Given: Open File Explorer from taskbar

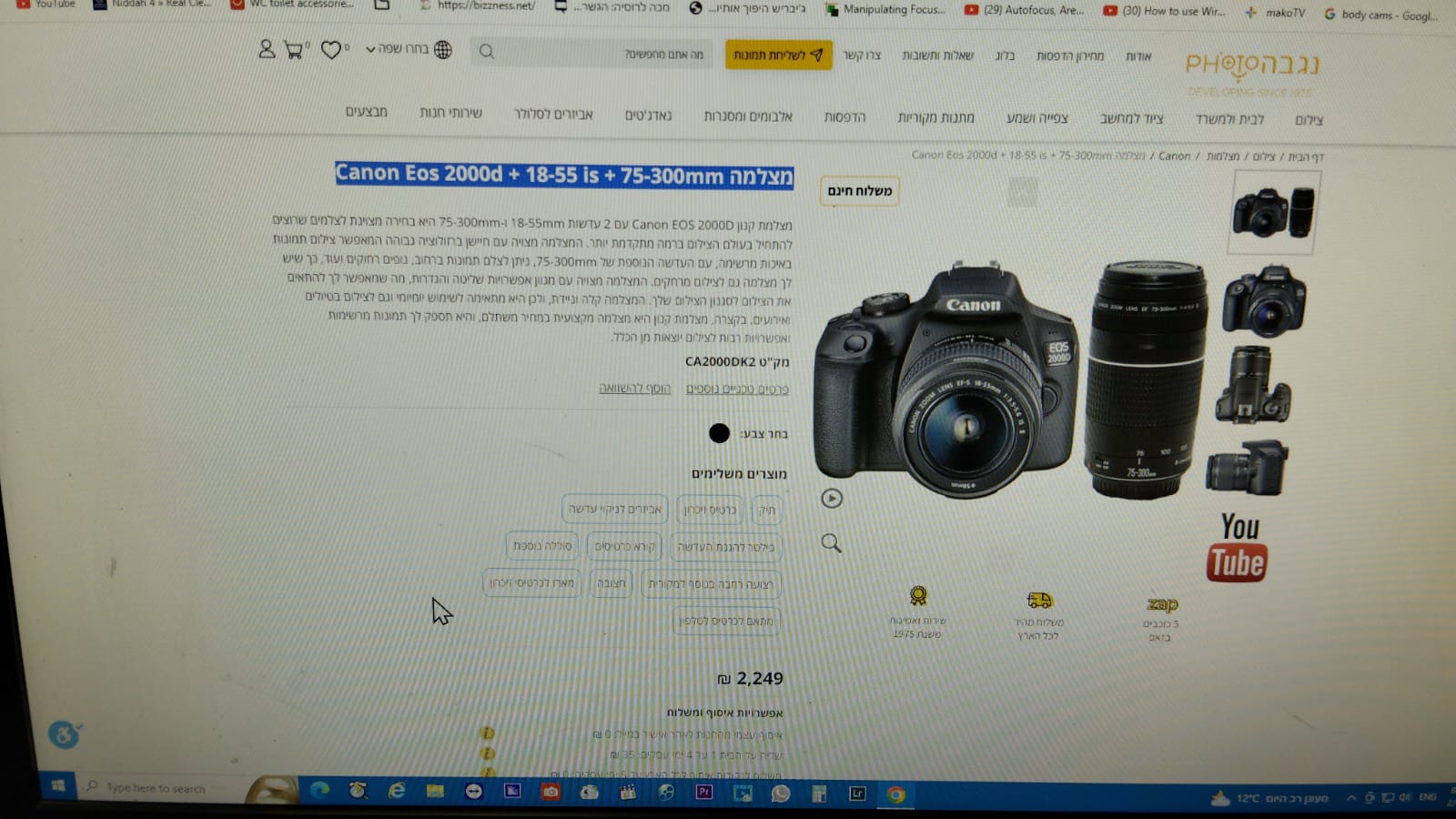Looking at the screenshot, I should 435,791.
